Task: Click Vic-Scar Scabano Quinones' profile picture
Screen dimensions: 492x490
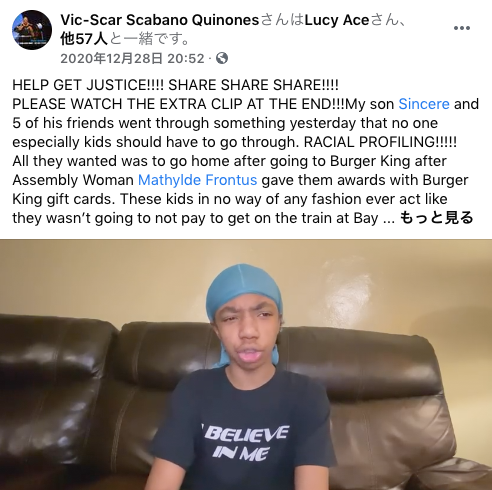Action: click(32, 30)
